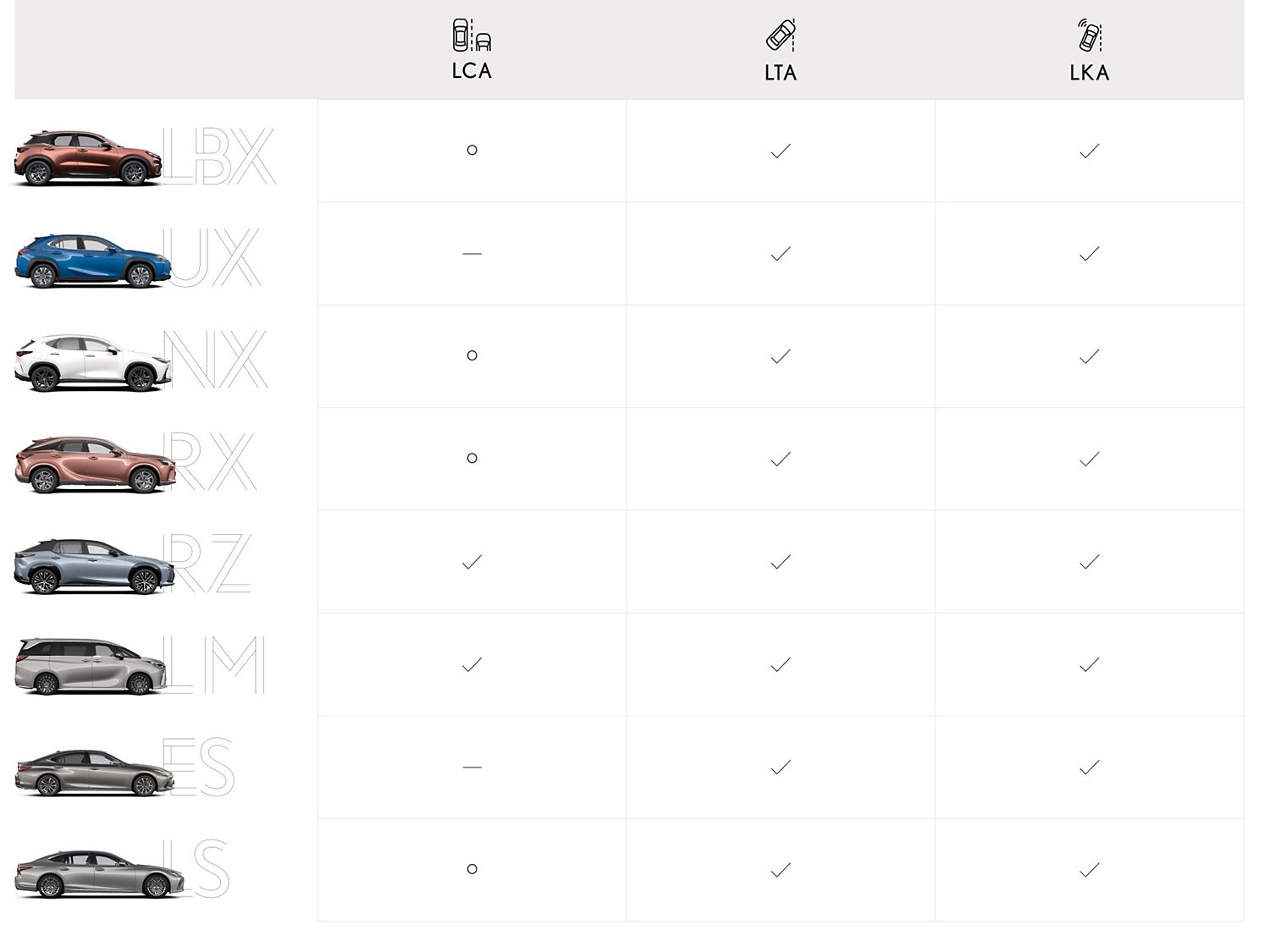Click the UX LCA dash marker

click(472, 253)
